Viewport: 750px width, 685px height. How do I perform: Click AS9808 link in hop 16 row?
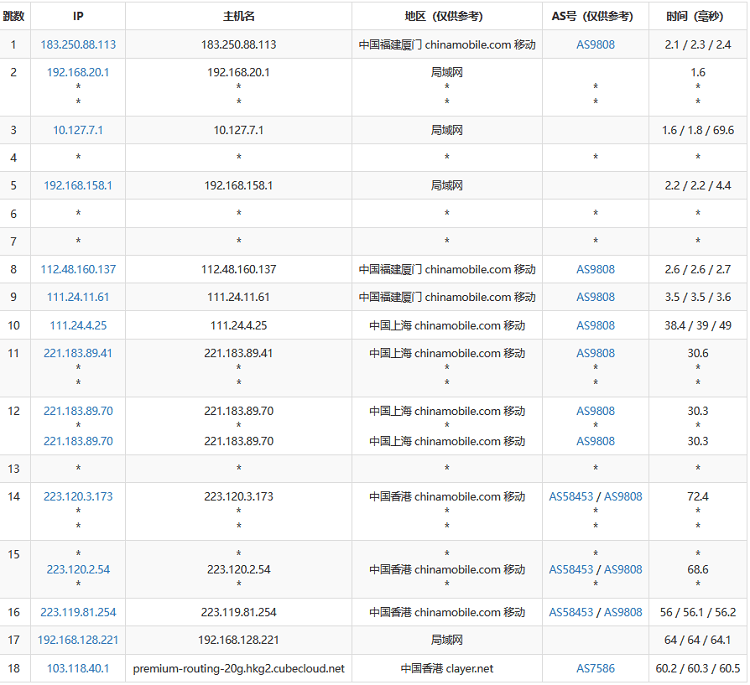coord(623,612)
